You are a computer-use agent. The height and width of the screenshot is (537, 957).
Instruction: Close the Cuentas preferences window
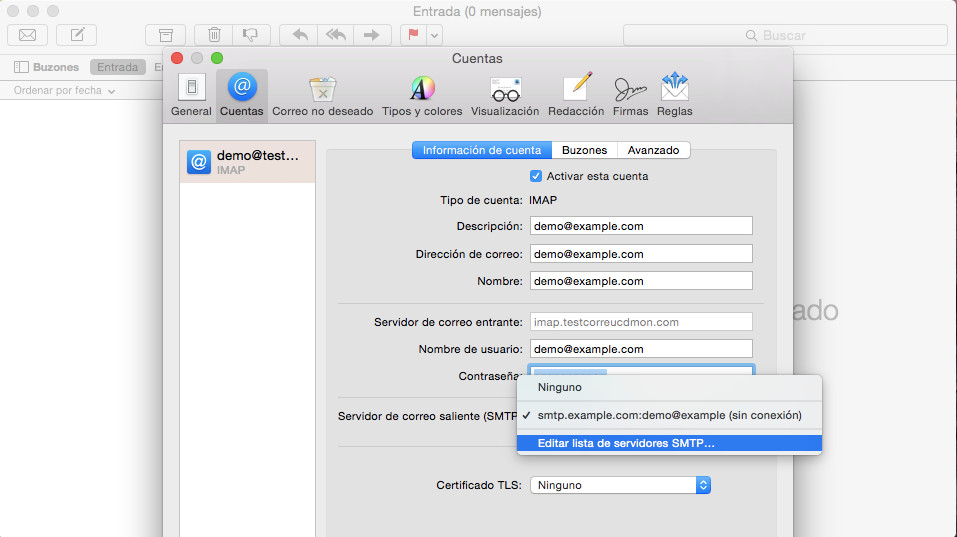coord(177,58)
